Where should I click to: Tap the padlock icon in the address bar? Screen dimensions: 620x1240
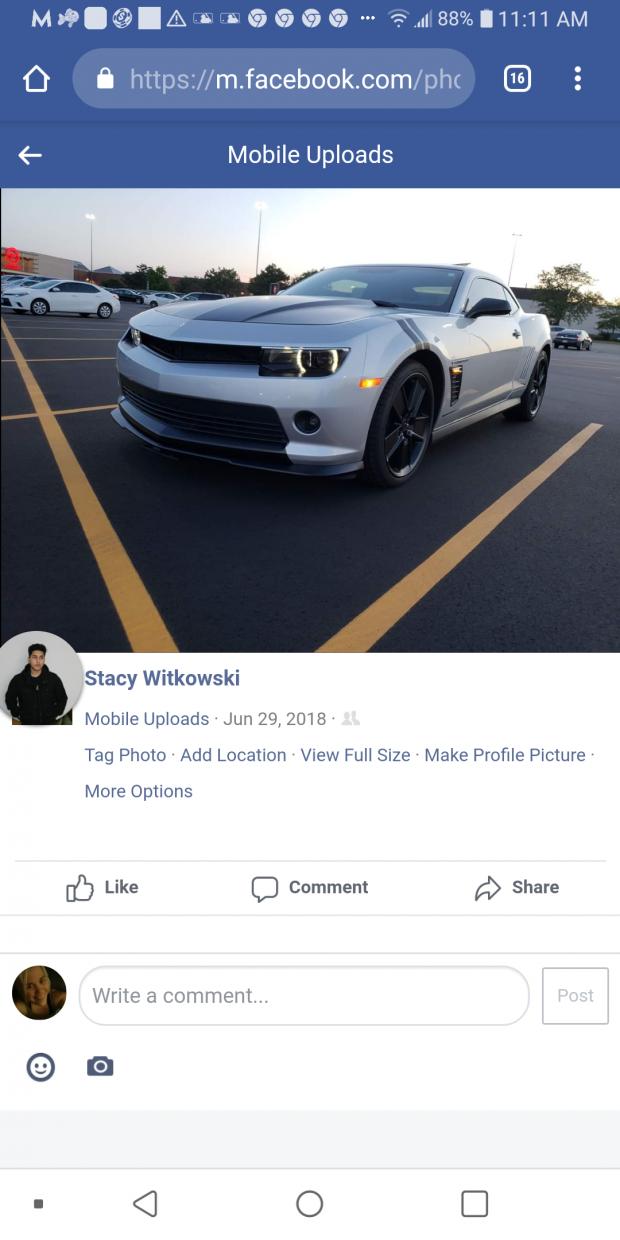(105, 78)
